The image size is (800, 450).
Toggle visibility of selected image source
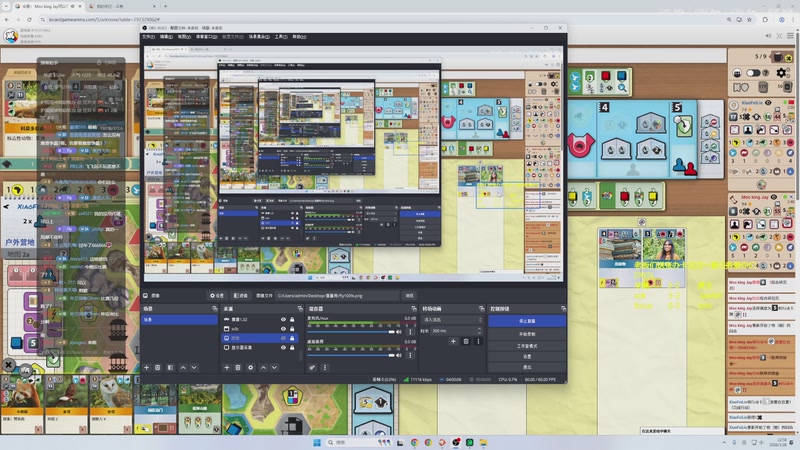283,338
